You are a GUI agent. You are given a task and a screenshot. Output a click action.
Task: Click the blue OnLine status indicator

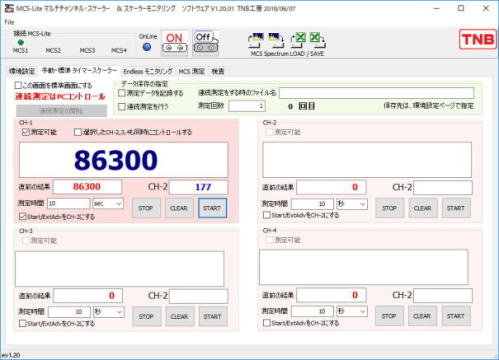coord(147,47)
